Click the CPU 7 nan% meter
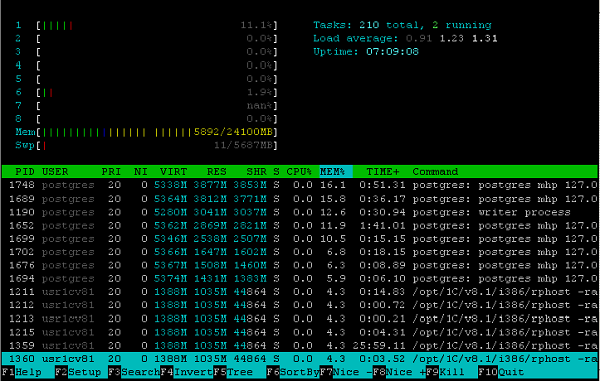Viewport: 600px width, 381px height. (146, 106)
